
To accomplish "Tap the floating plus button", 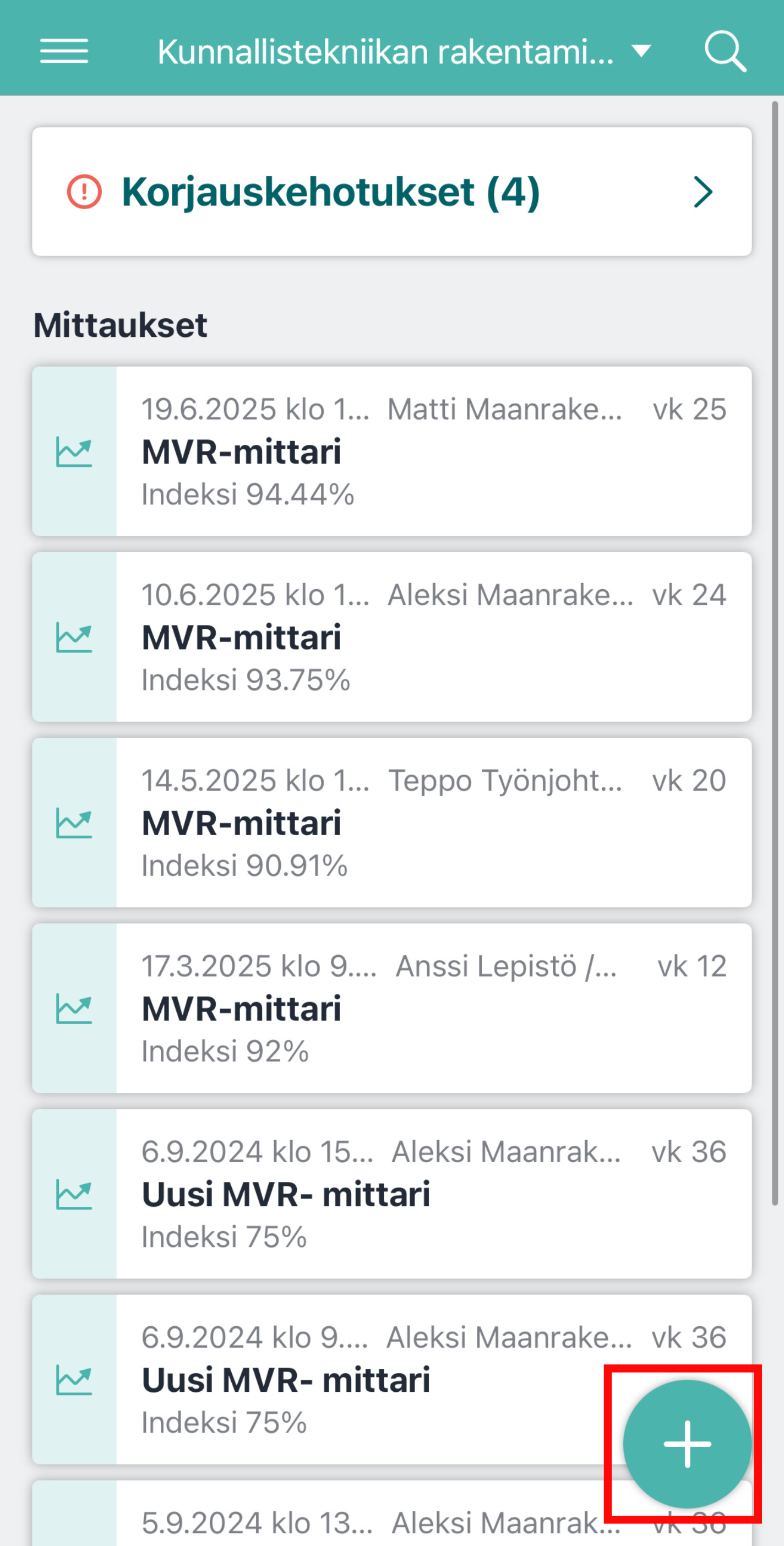I will [687, 1444].
